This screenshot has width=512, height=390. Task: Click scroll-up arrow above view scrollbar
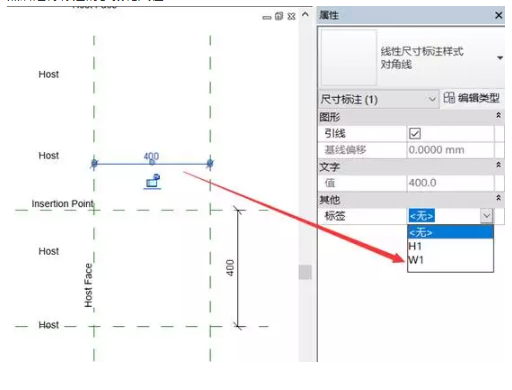click(x=305, y=15)
